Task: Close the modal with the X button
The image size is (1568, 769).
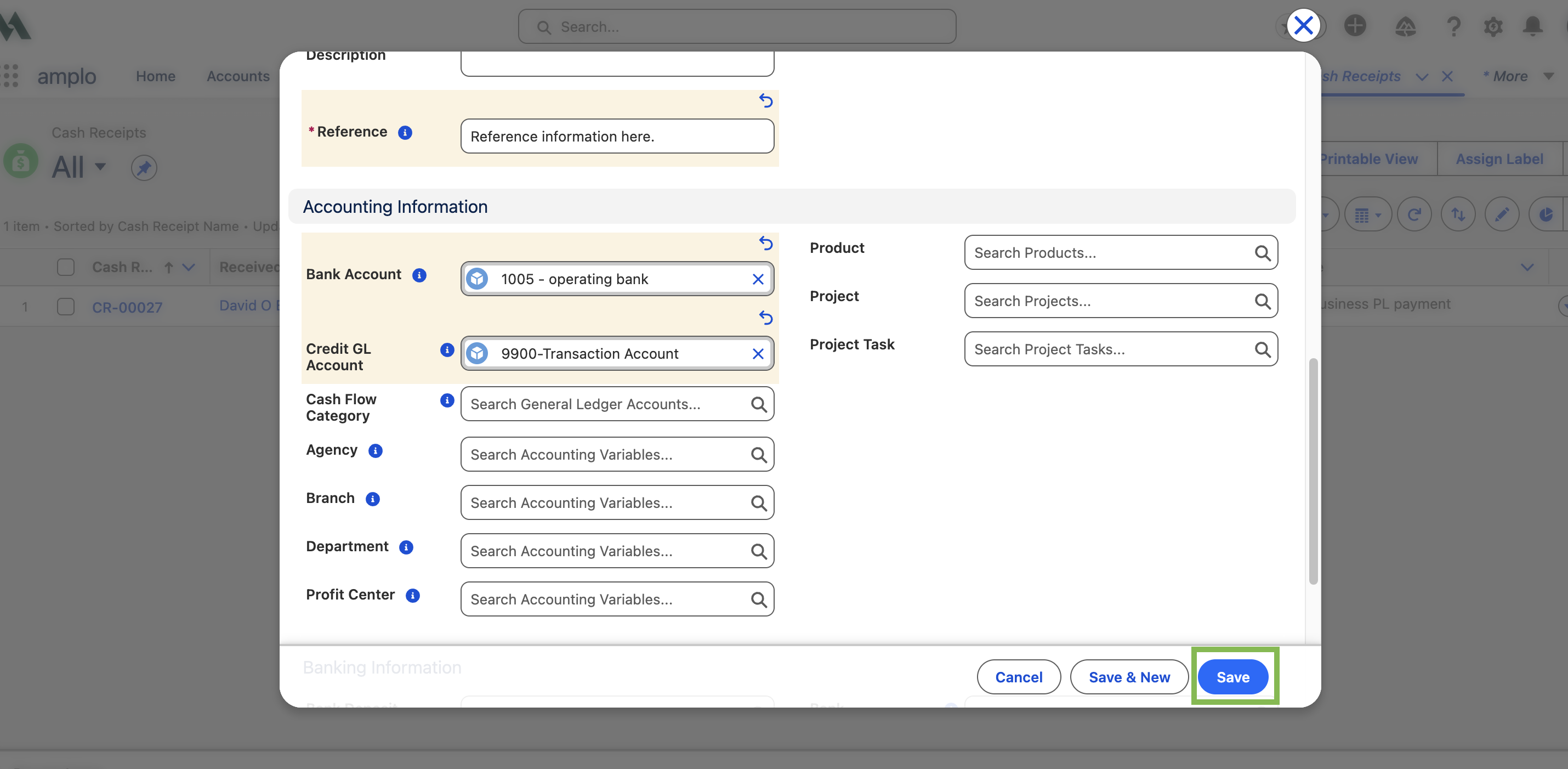Action: click(x=1303, y=26)
